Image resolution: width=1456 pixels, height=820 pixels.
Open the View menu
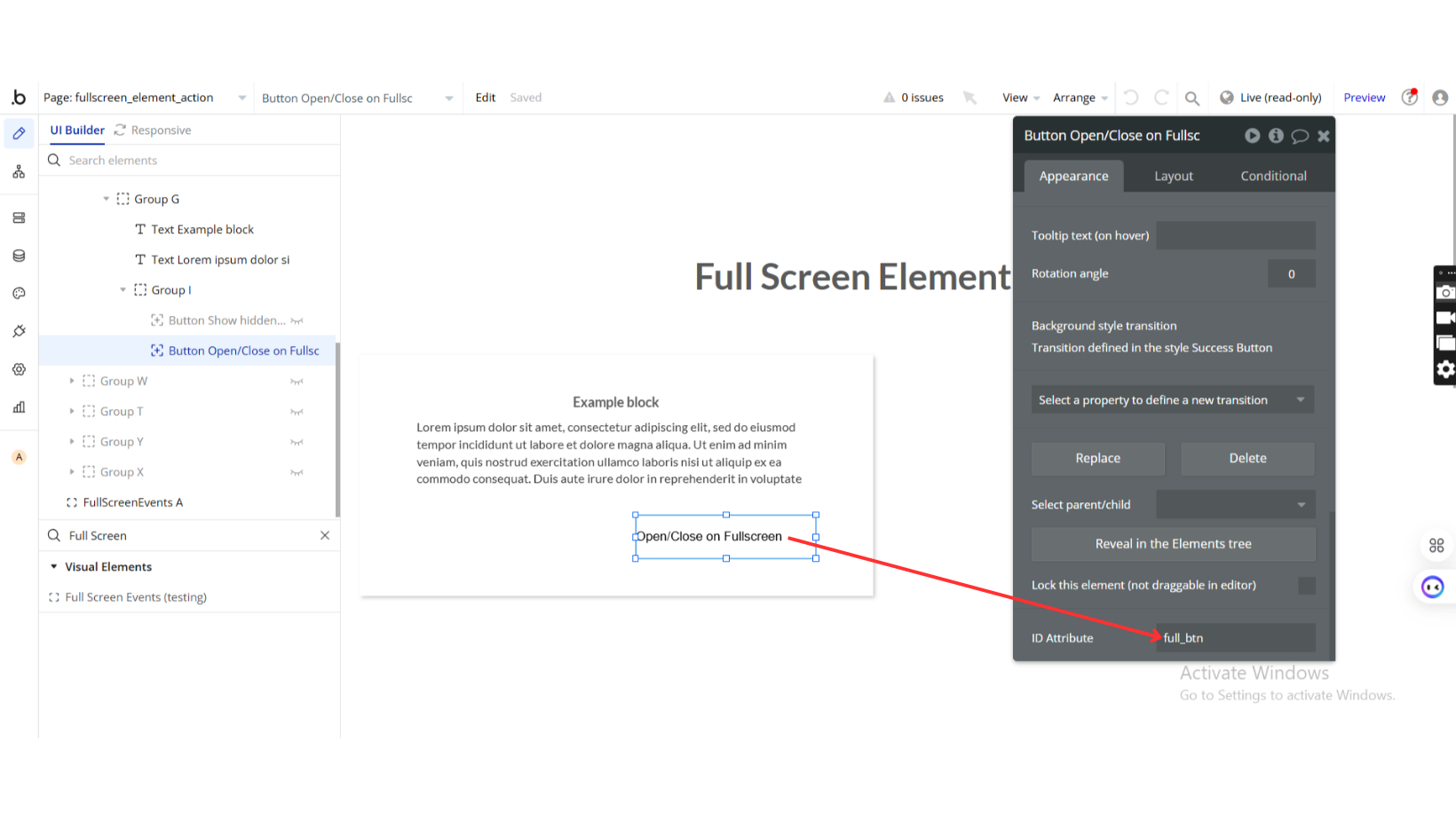[1021, 98]
